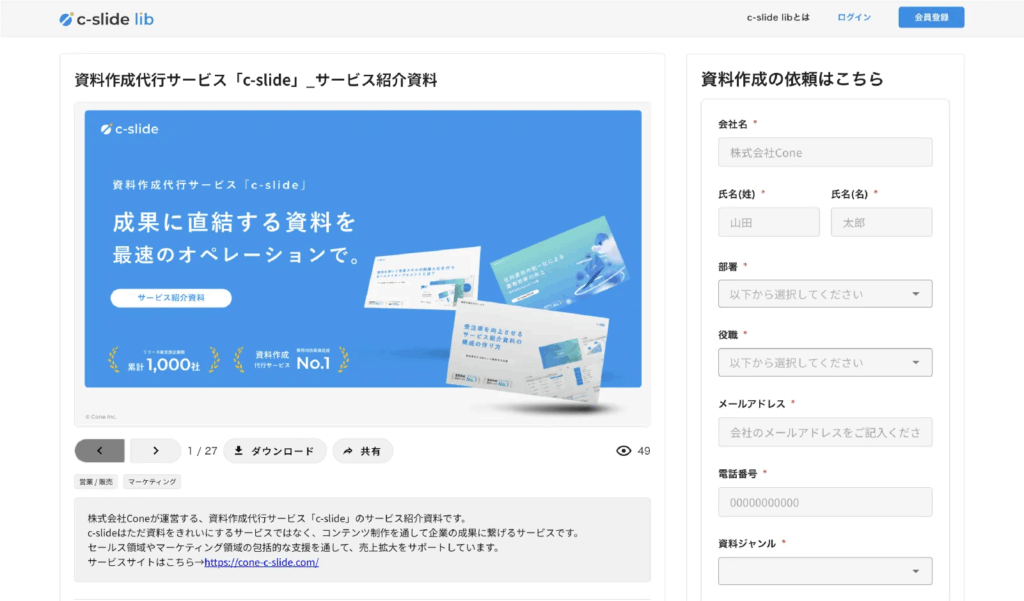Select the マーケティング tag

pos(152,482)
